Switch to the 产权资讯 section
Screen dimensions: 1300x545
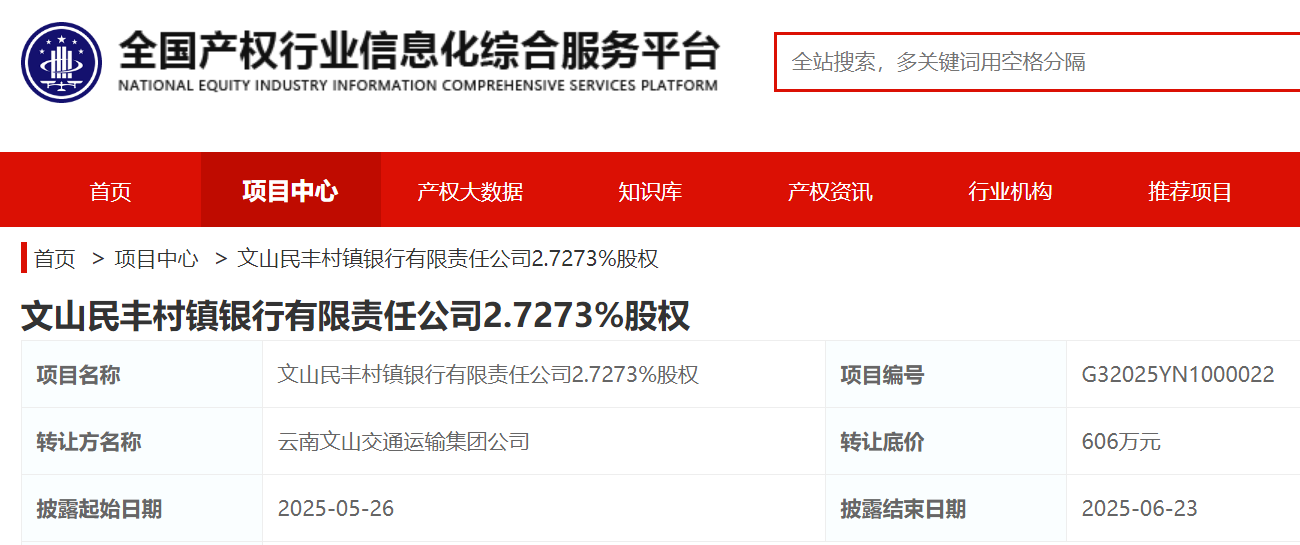click(x=830, y=191)
